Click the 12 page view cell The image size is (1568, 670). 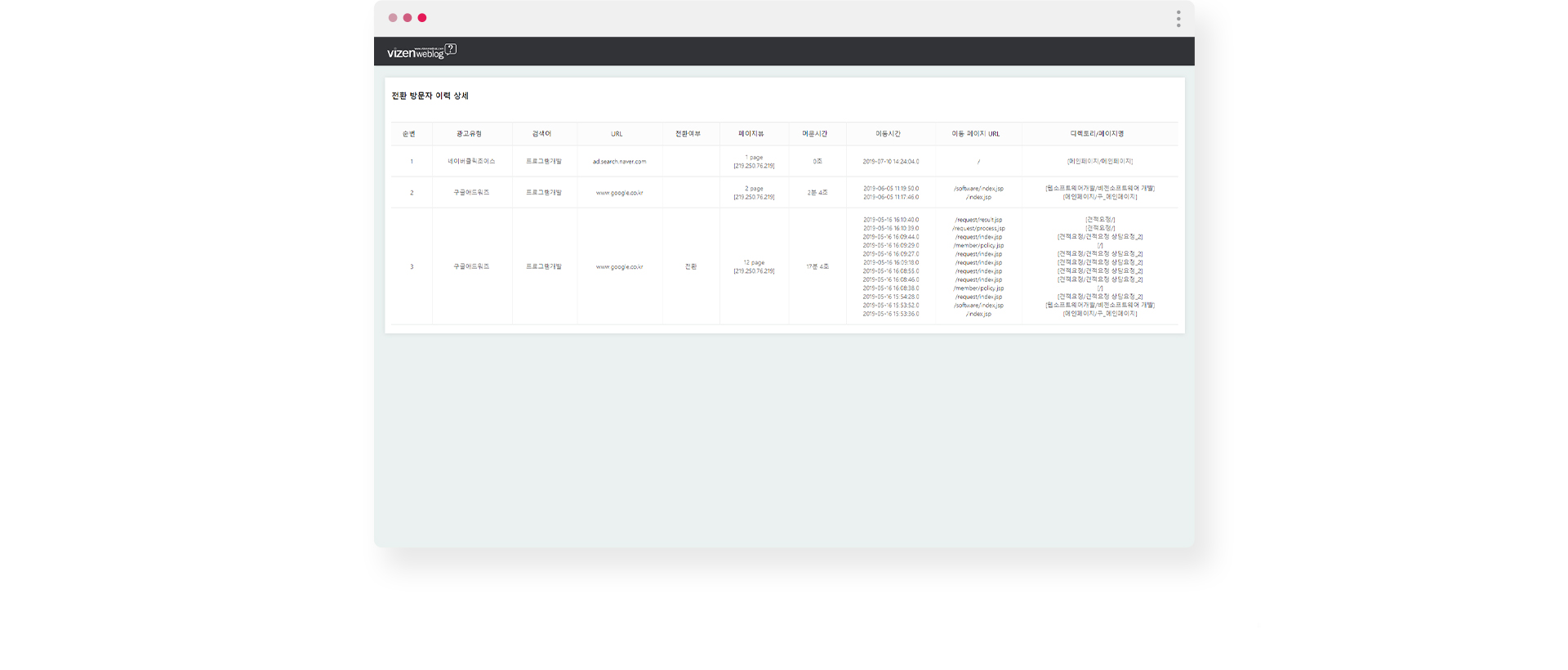point(754,267)
